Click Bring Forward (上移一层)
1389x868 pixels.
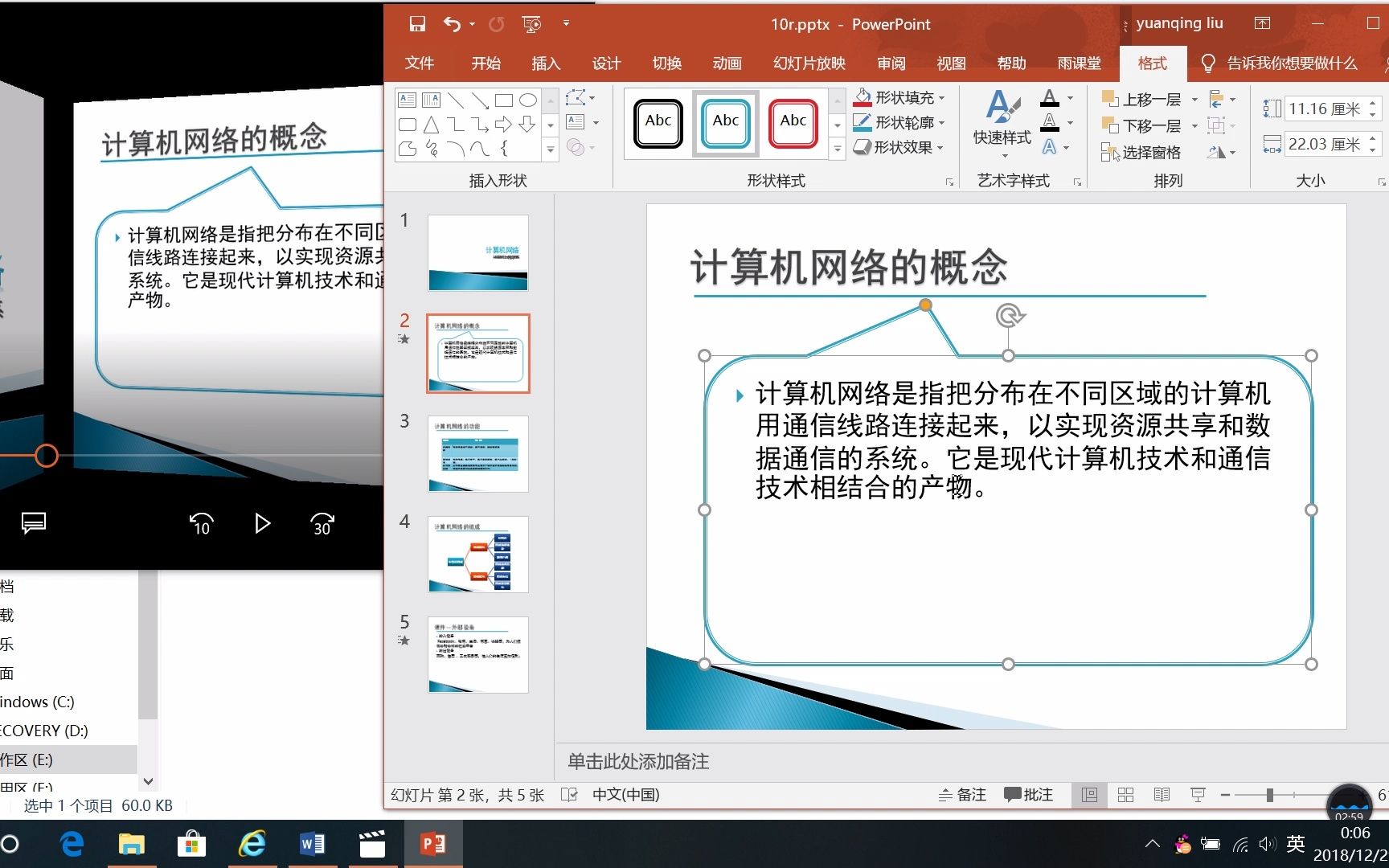pyautogui.click(x=1148, y=99)
